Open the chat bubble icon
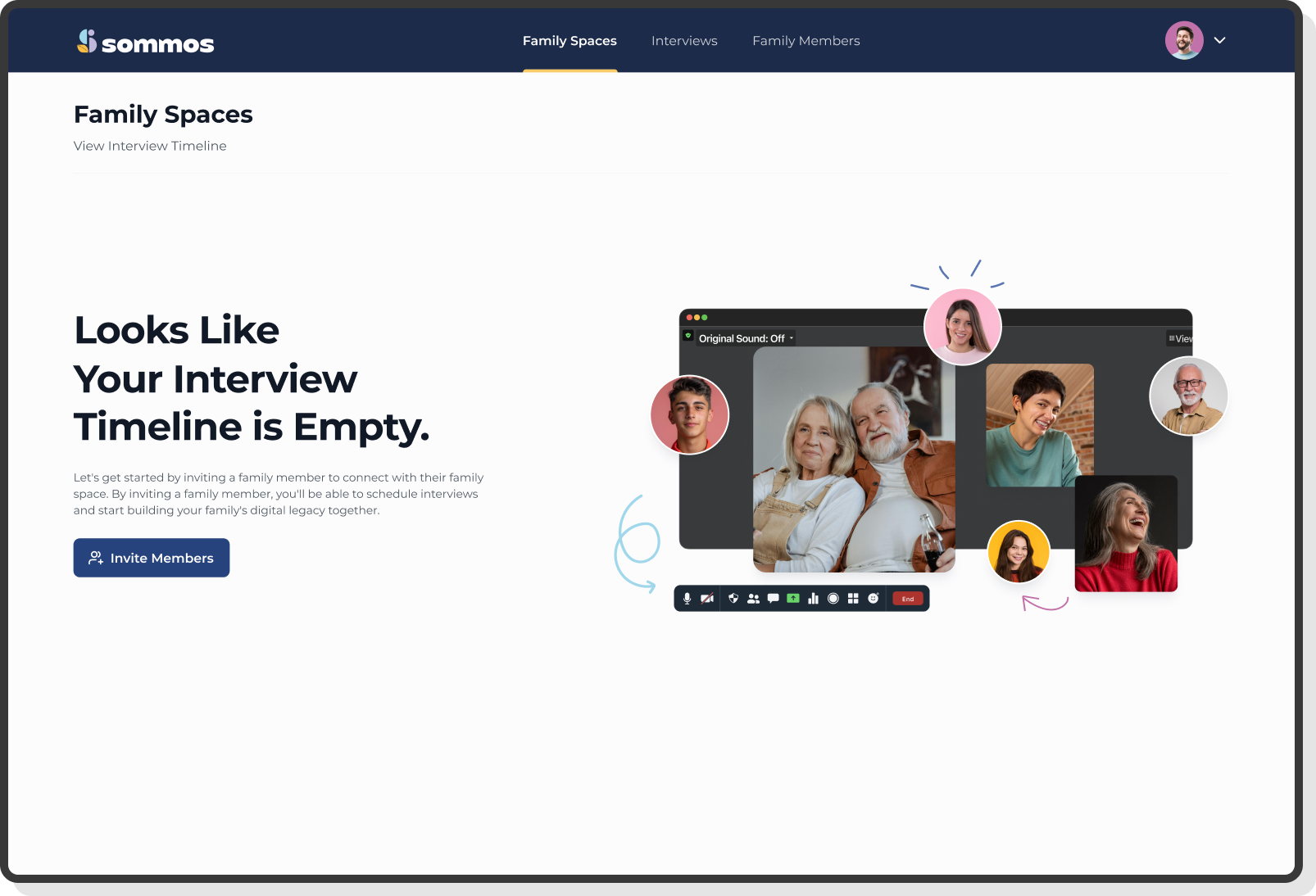Viewport: 1316px width, 896px height. coord(773,599)
